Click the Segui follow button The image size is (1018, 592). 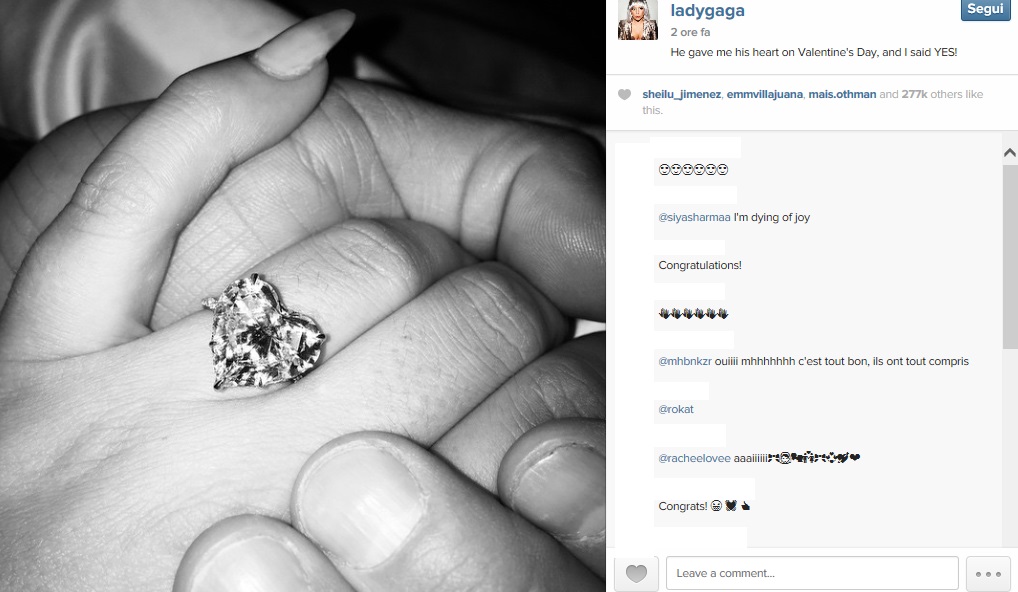[985, 9]
